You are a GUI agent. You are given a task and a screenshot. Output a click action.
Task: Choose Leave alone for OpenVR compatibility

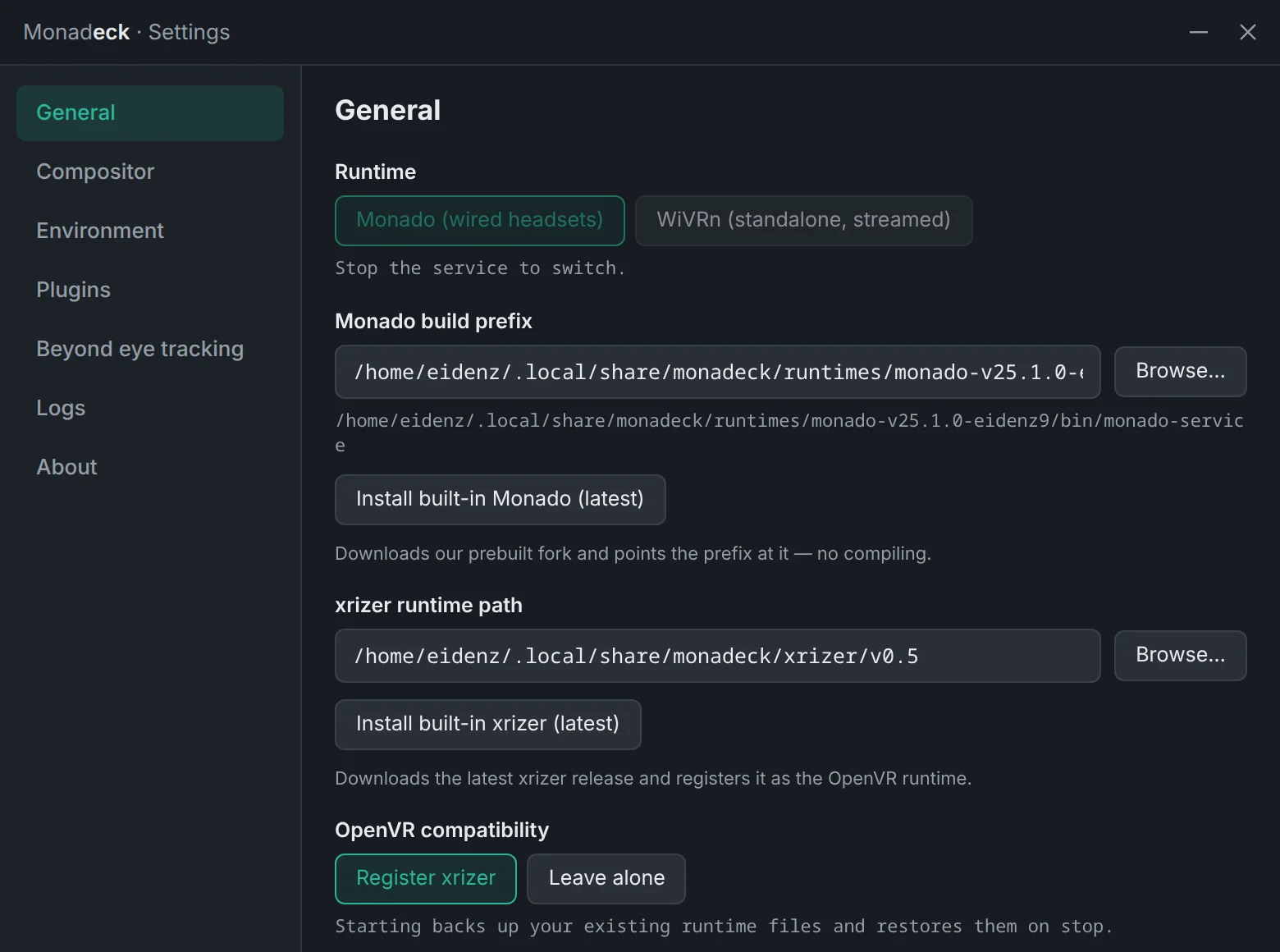click(x=606, y=879)
